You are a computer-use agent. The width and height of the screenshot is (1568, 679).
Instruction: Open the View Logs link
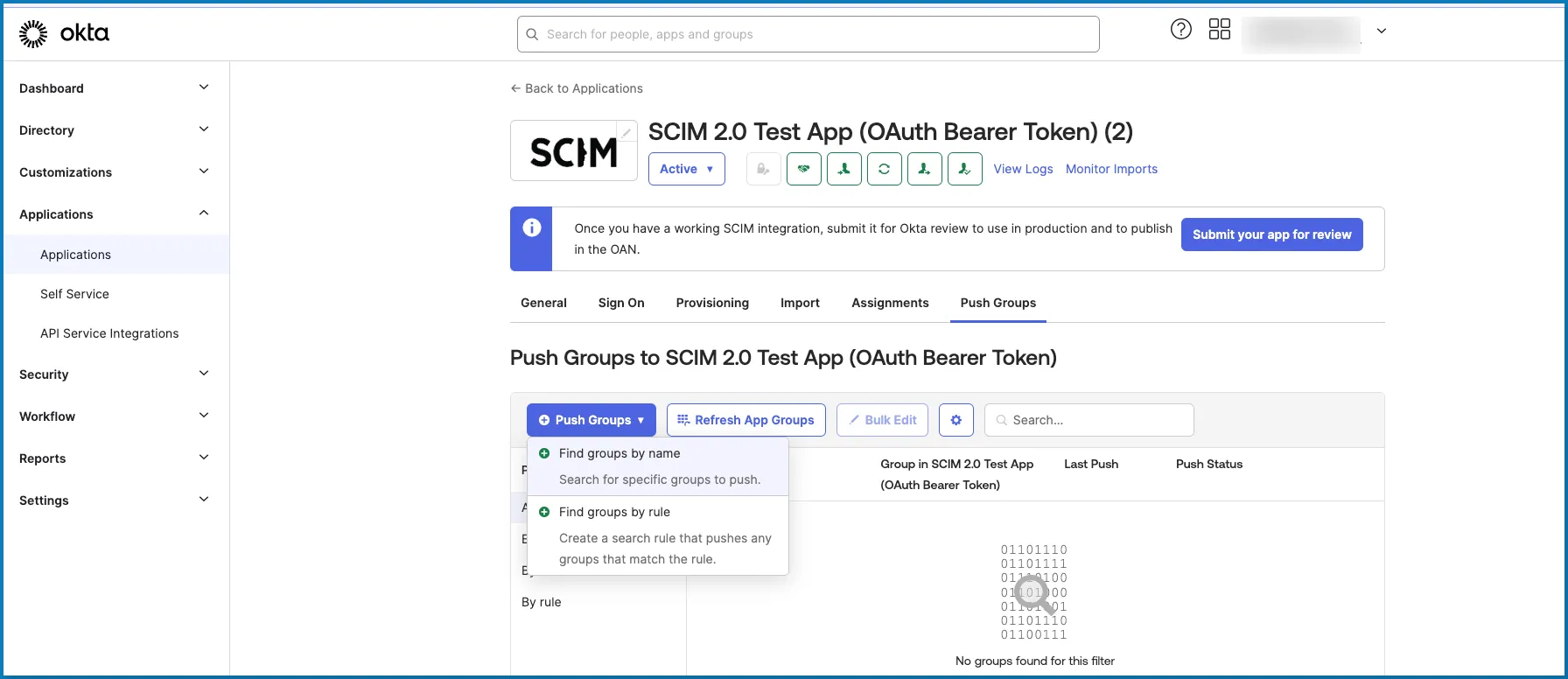[1023, 169]
